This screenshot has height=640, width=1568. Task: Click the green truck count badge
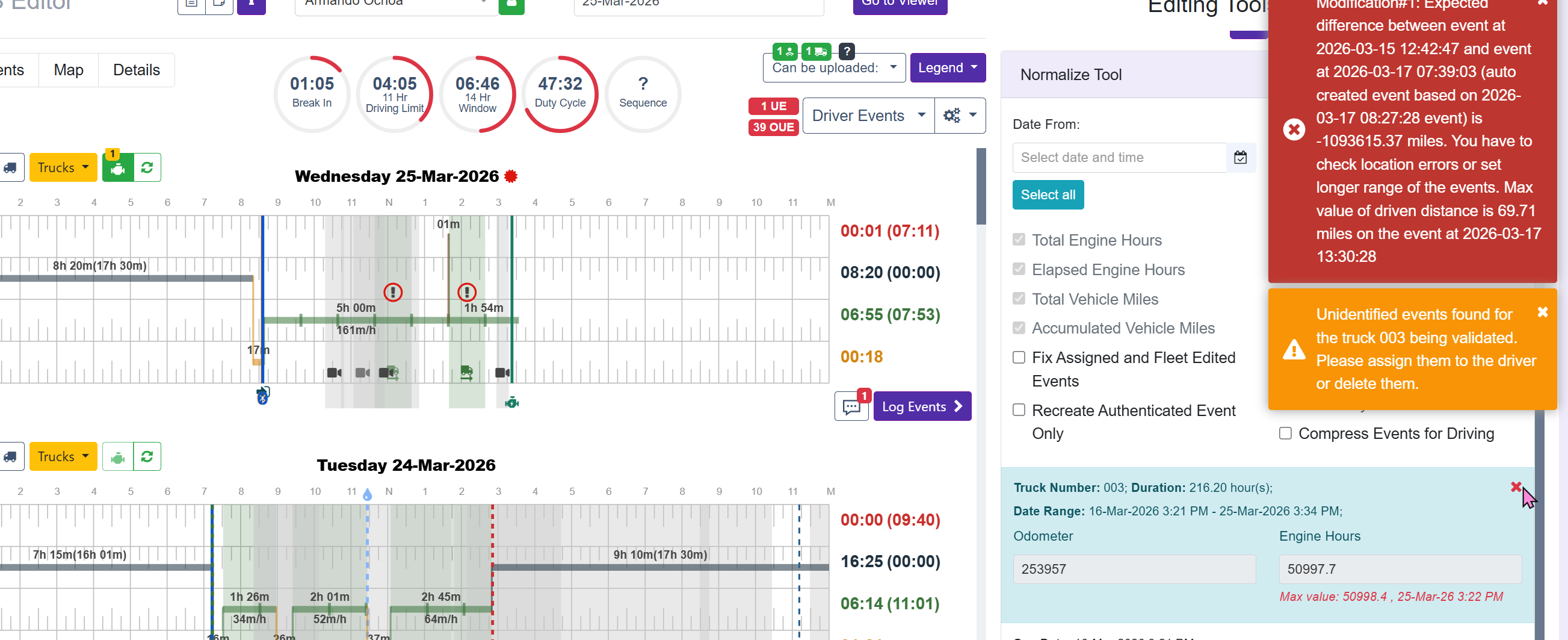click(816, 51)
